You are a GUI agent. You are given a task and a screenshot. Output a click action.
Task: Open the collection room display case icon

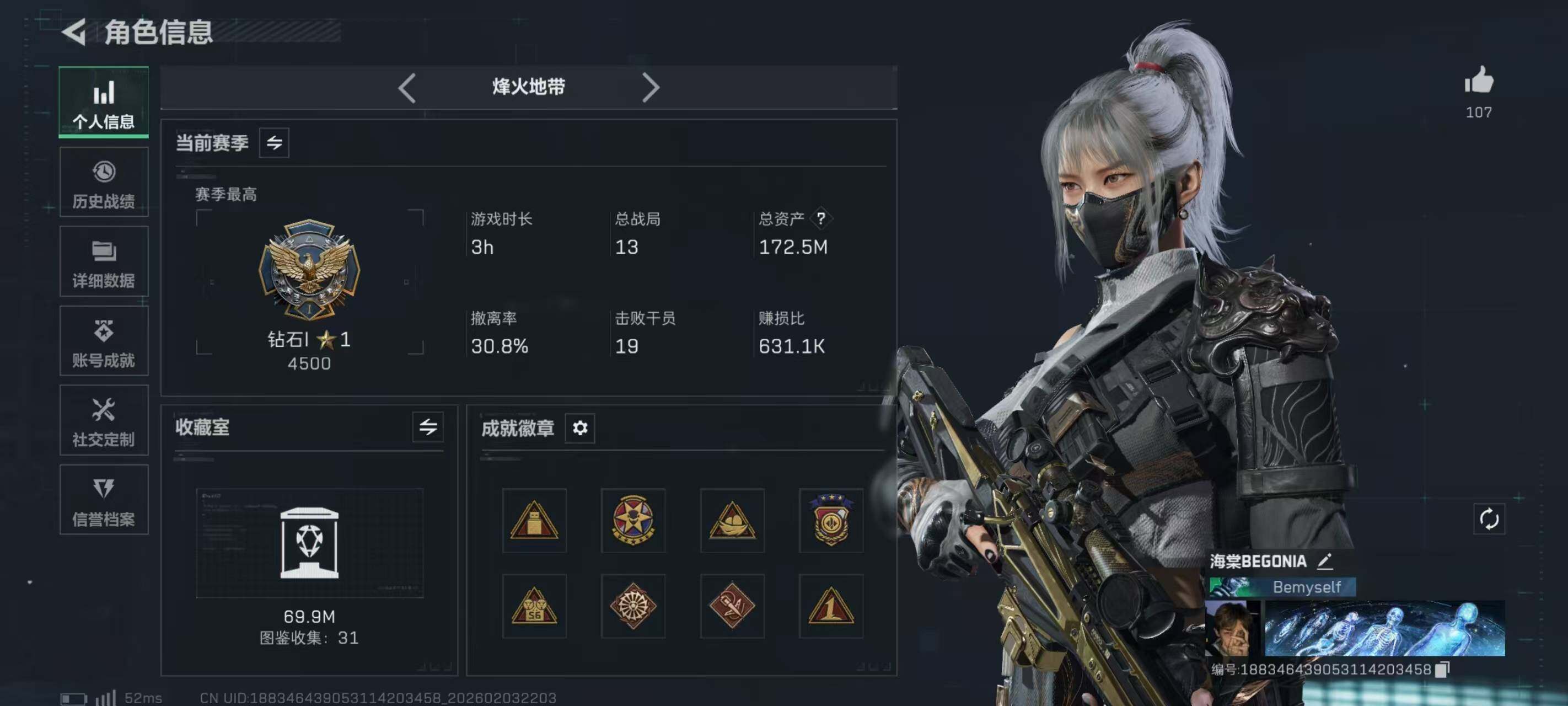pyautogui.click(x=309, y=542)
